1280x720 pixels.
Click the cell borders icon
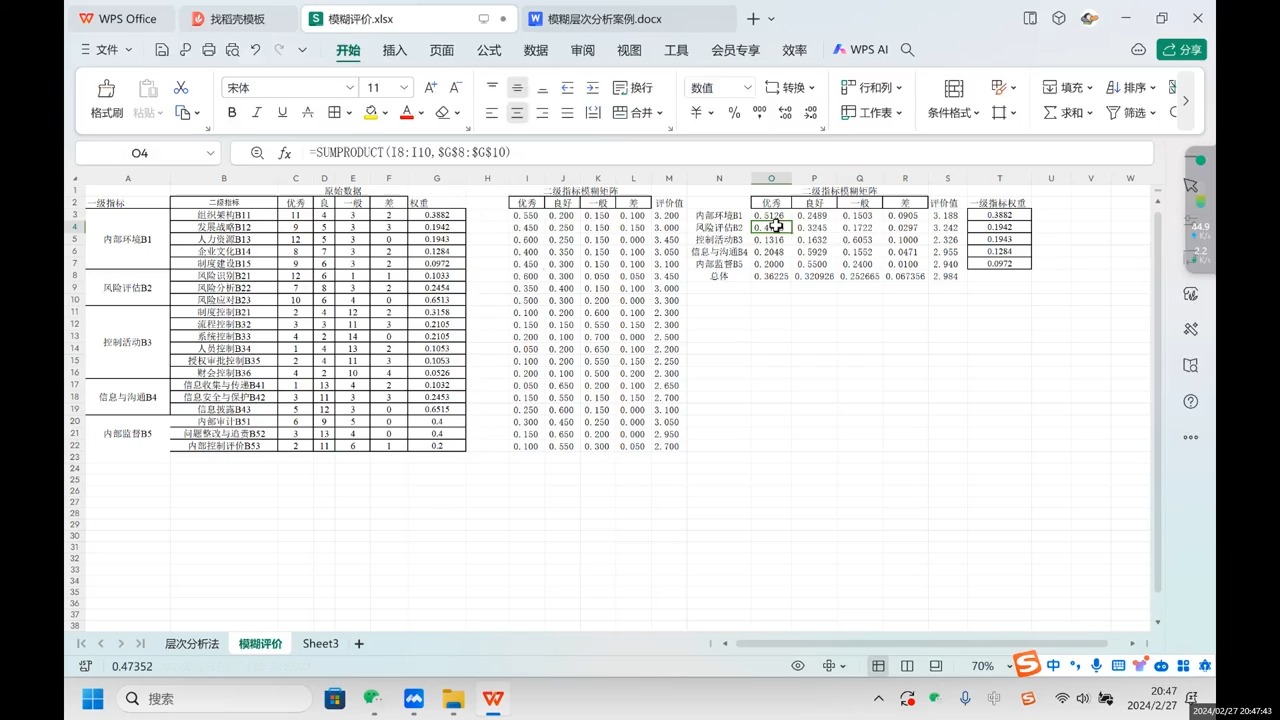pyautogui.click(x=335, y=113)
